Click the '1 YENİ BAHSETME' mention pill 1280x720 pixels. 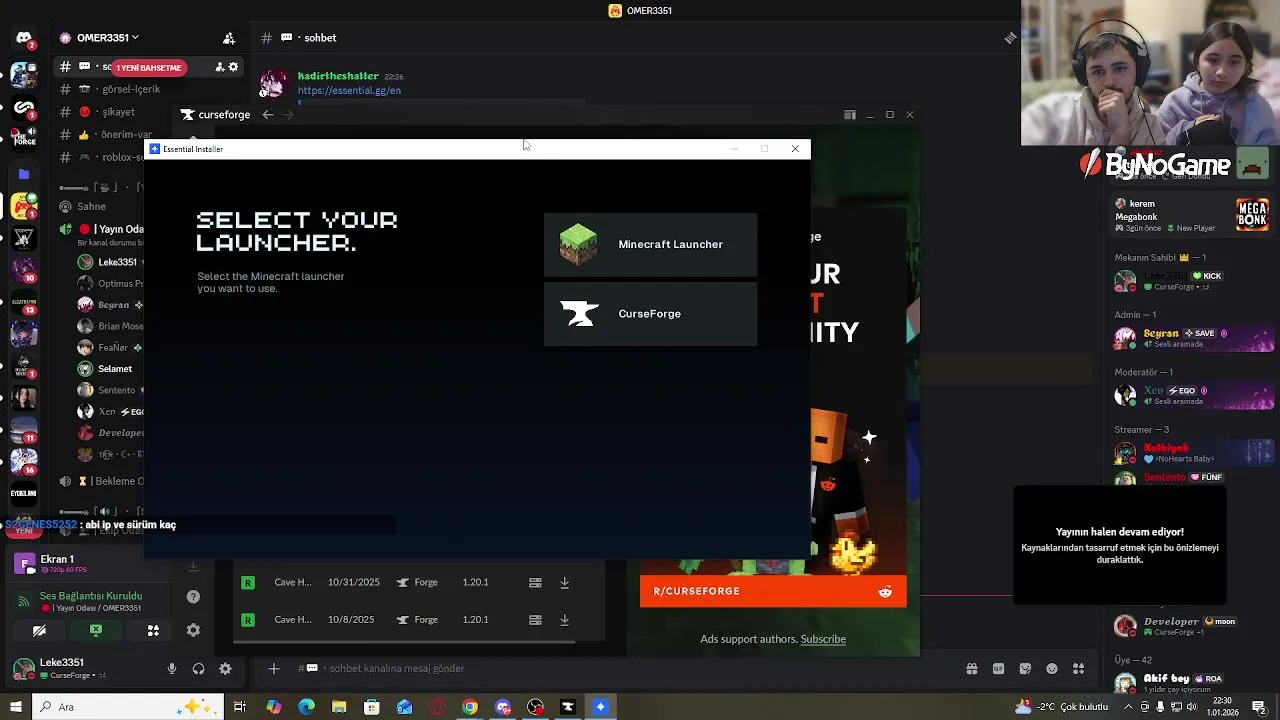(148, 68)
